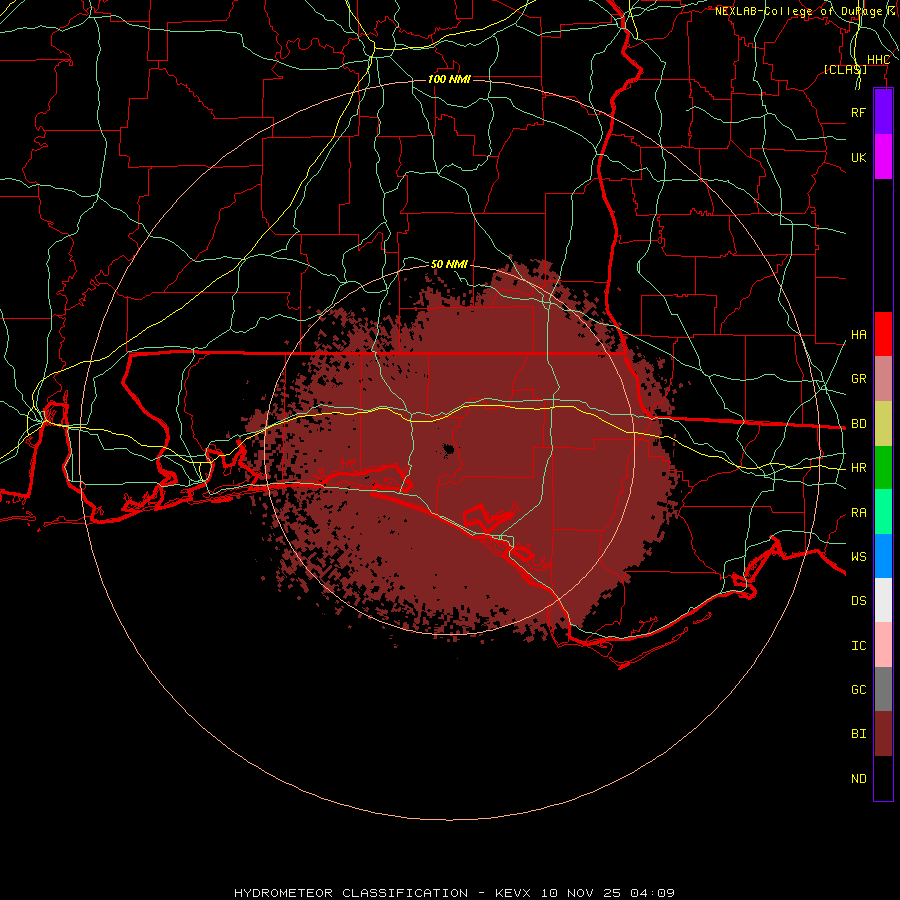Click the RA legend label
The image size is (900, 900).
[x=859, y=513]
